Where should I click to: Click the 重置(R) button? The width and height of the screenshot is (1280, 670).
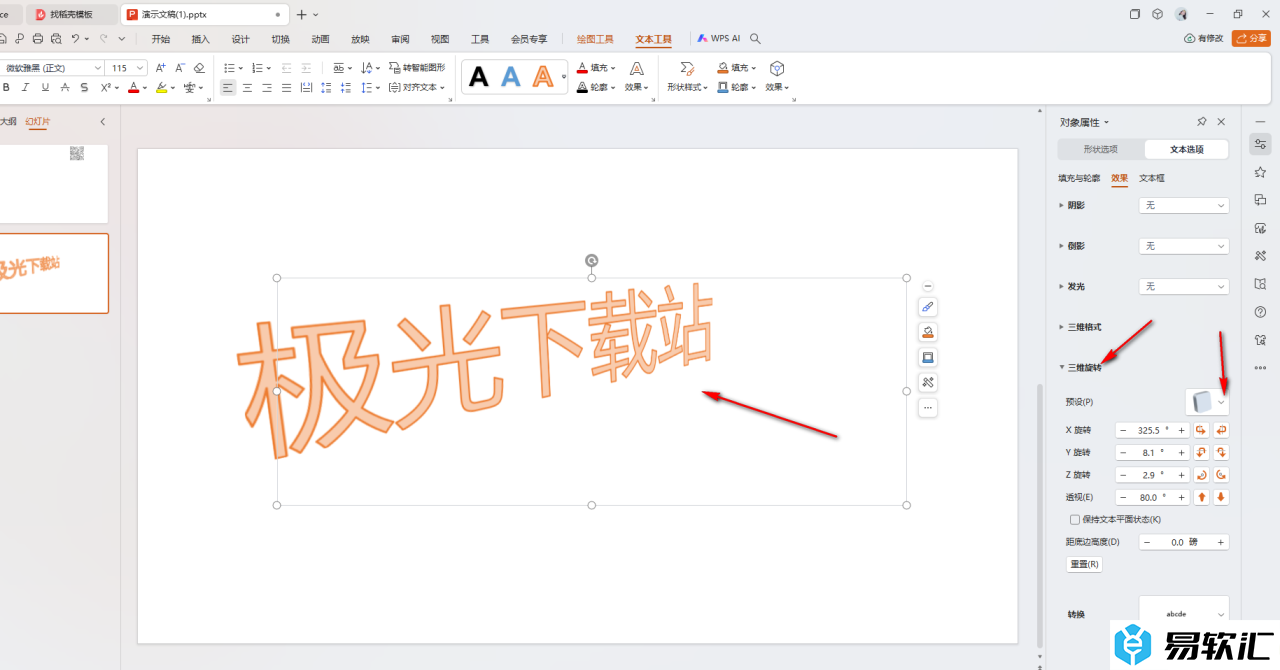[1085, 564]
